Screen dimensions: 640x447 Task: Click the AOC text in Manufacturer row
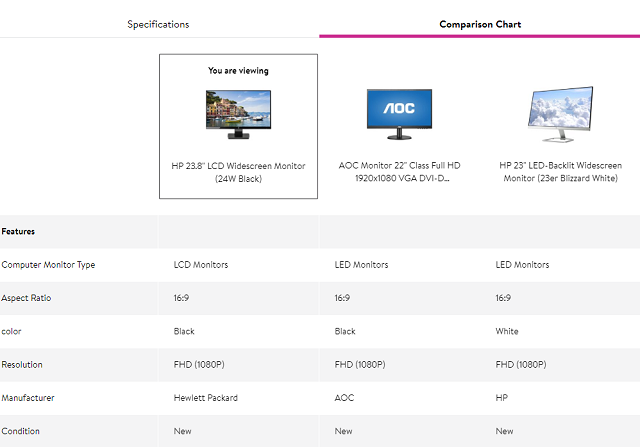click(x=345, y=397)
